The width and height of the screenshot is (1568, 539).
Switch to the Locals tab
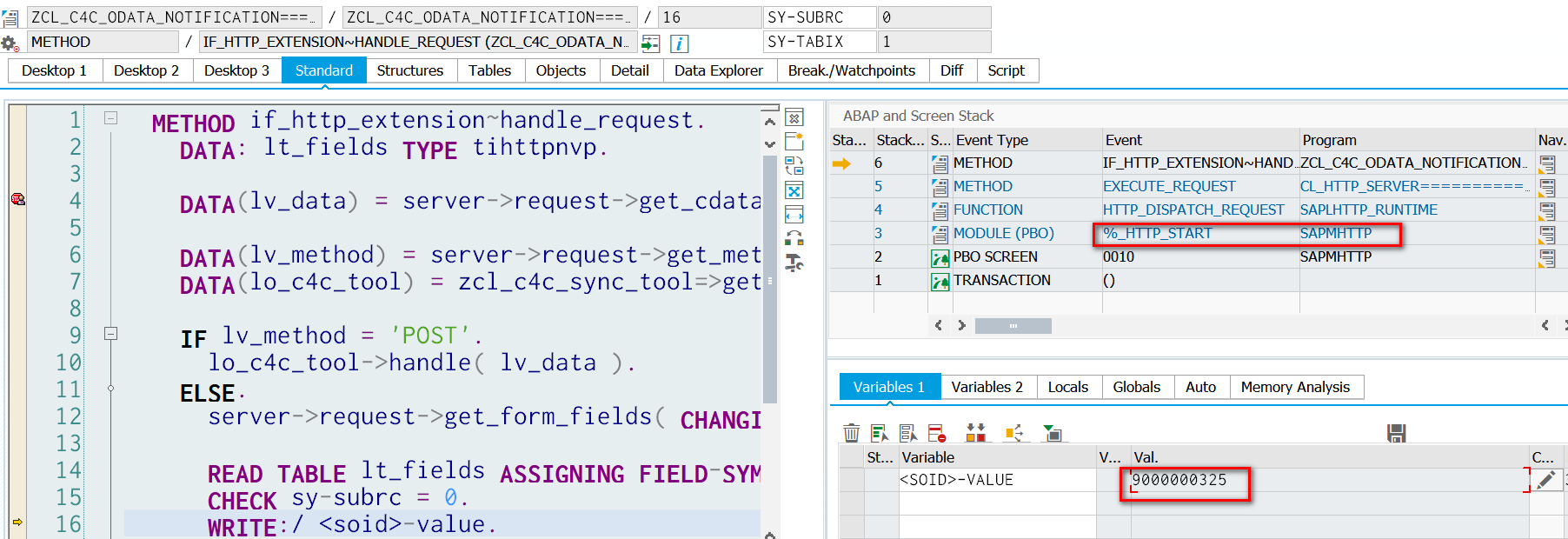pos(1068,387)
